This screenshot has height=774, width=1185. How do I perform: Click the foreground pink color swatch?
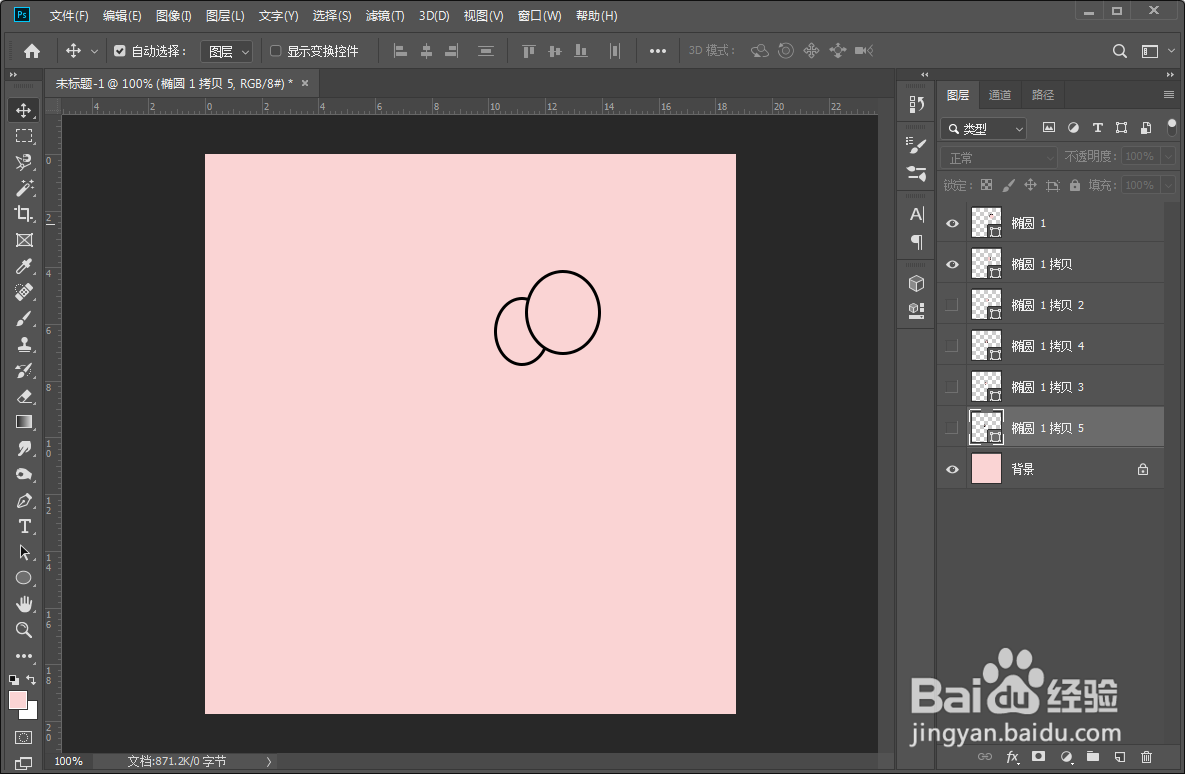click(17, 699)
